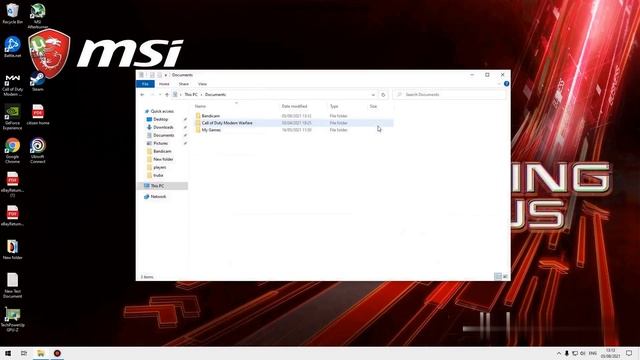Viewport: 640px width, 360px height.
Task: Open the Windows Start menu
Action: pyautogui.click(x=8, y=353)
